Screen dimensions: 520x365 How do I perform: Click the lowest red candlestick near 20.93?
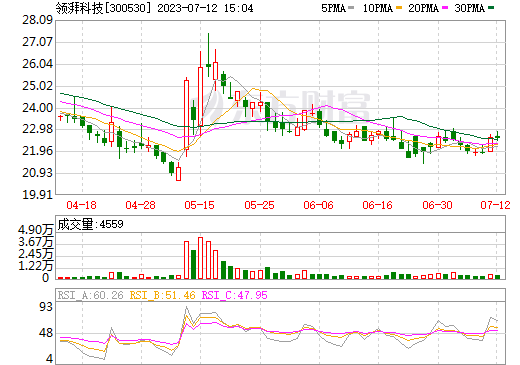pyautogui.click(x=178, y=172)
